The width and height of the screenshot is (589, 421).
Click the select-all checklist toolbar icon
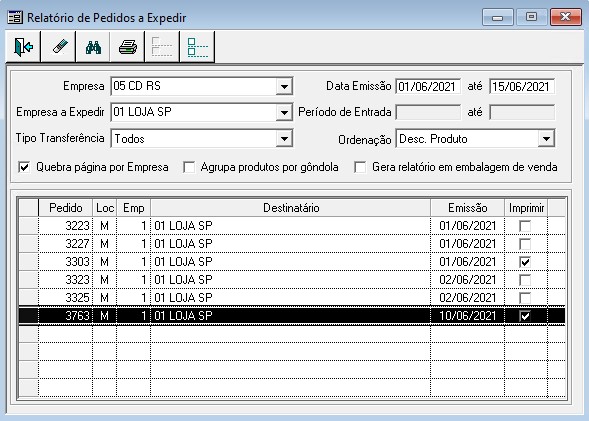pyautogui.click(x=197, y=47)
